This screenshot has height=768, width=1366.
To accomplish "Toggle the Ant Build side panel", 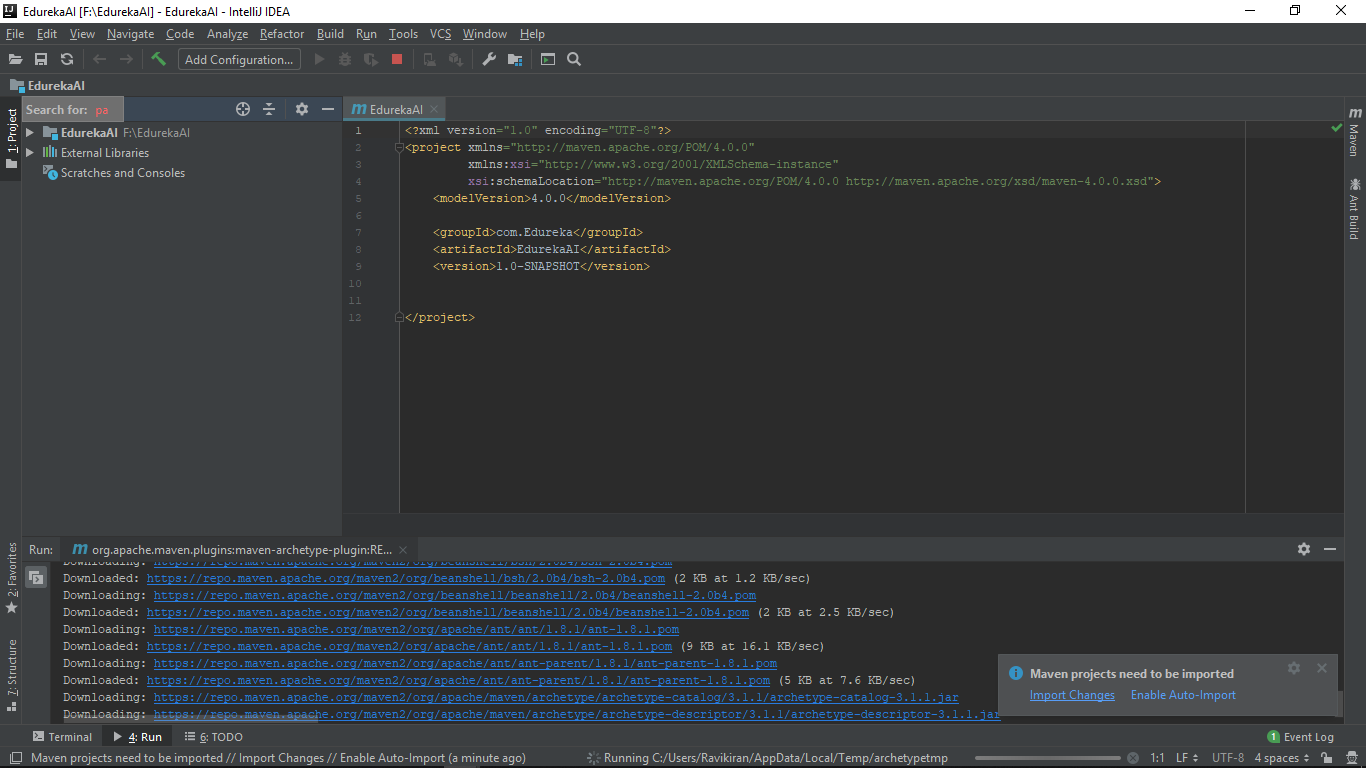I will point(1355,209).
